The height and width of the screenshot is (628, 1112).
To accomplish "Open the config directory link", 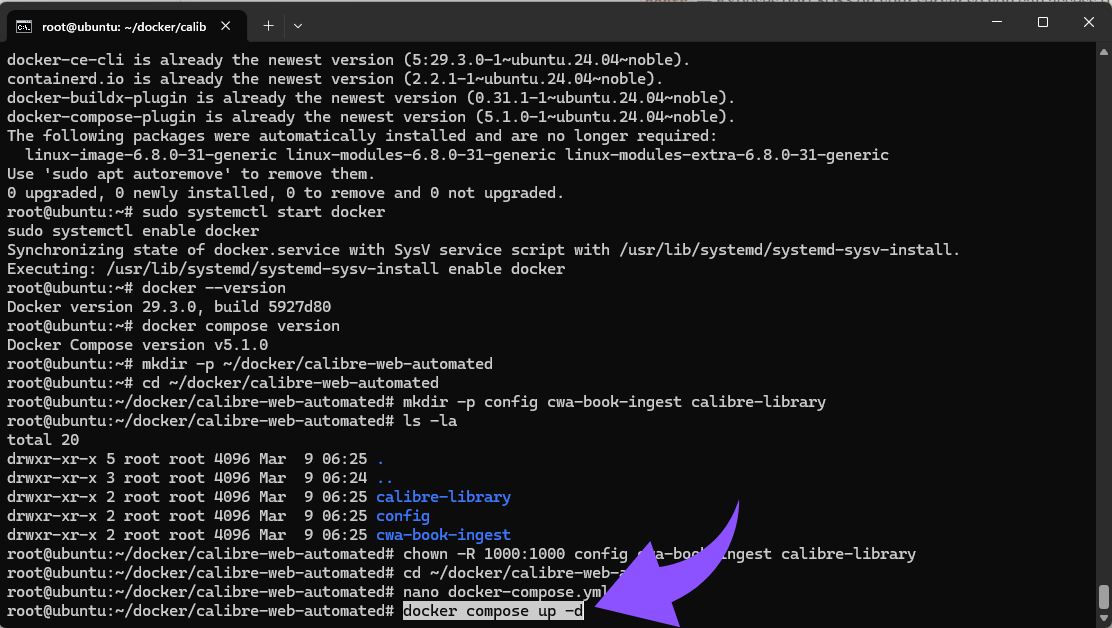I will tap(402, 516).
